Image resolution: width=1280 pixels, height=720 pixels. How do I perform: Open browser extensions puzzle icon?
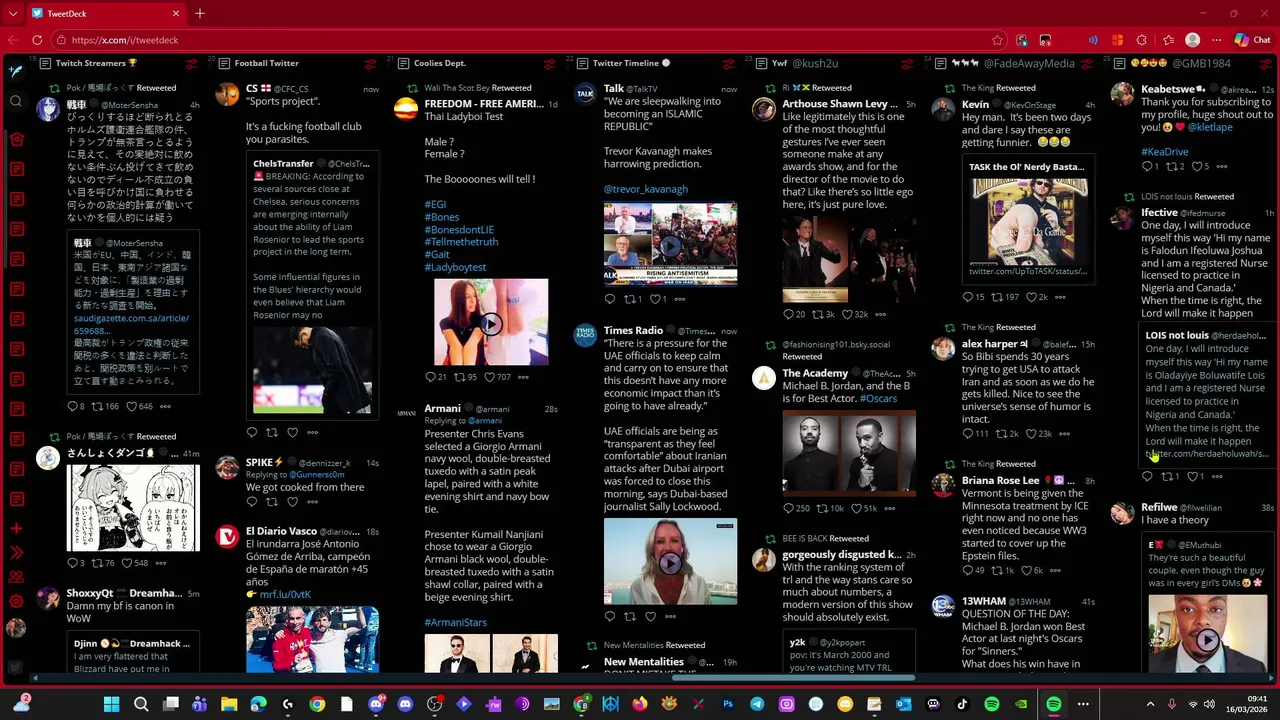click(1142, 40)
